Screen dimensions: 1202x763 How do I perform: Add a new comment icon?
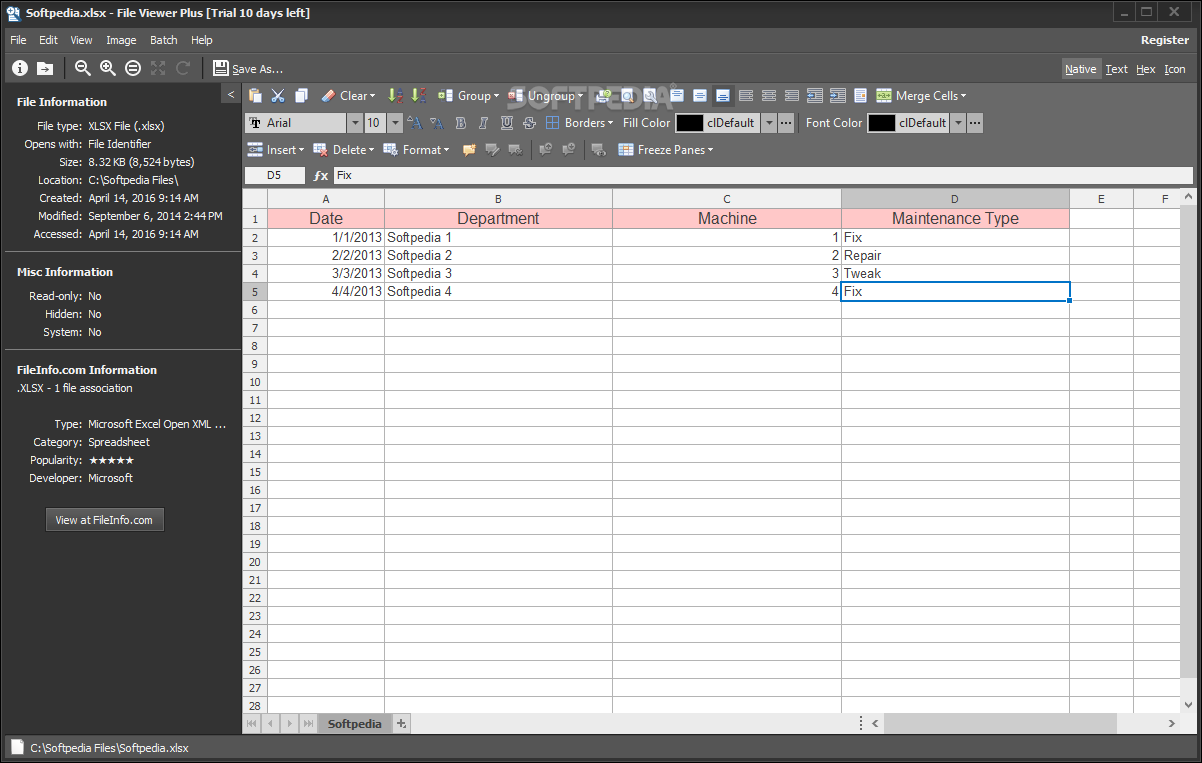point(468,150)
